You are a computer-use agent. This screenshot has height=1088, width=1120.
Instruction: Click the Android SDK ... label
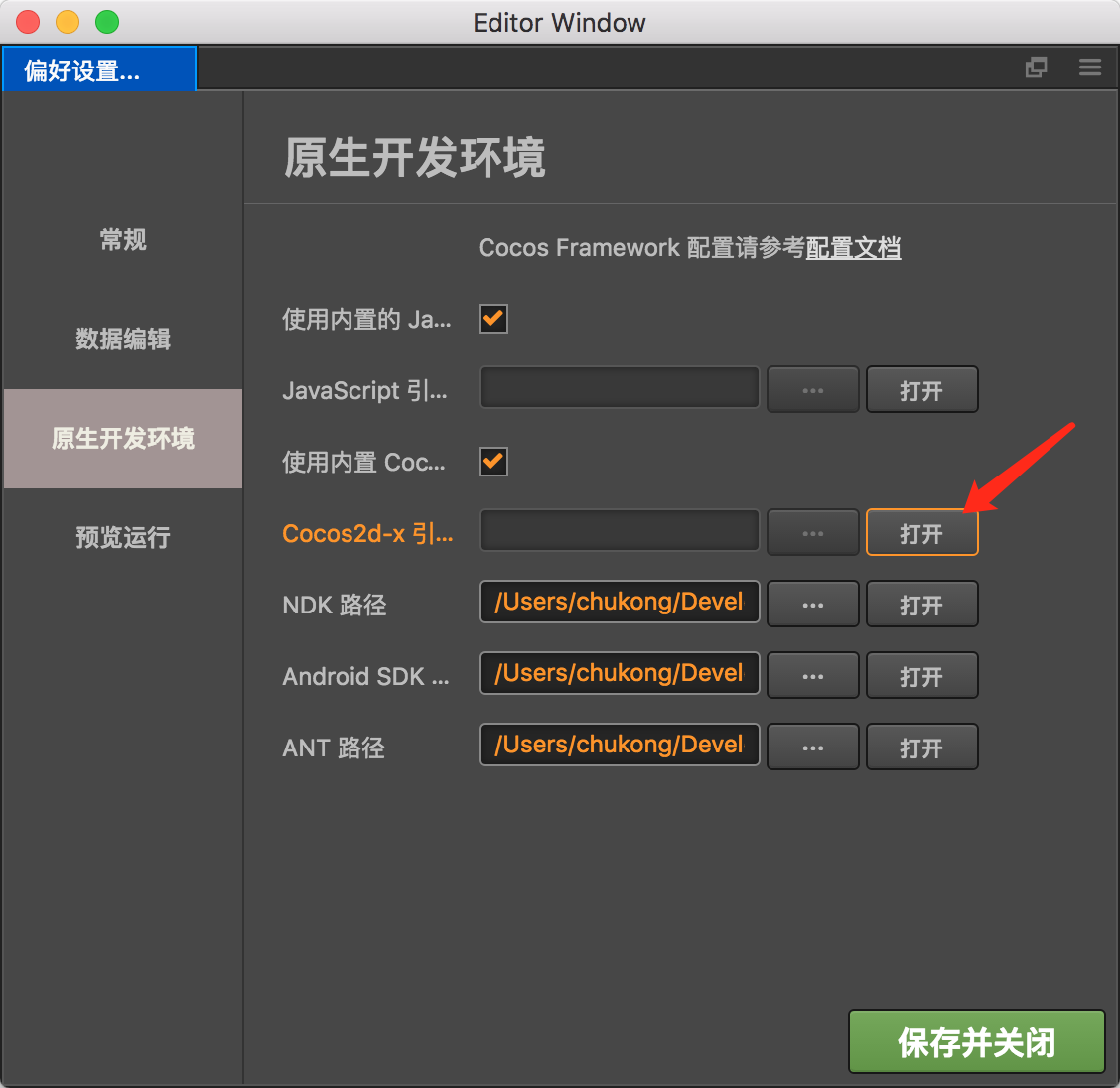(x=365, y=676)
